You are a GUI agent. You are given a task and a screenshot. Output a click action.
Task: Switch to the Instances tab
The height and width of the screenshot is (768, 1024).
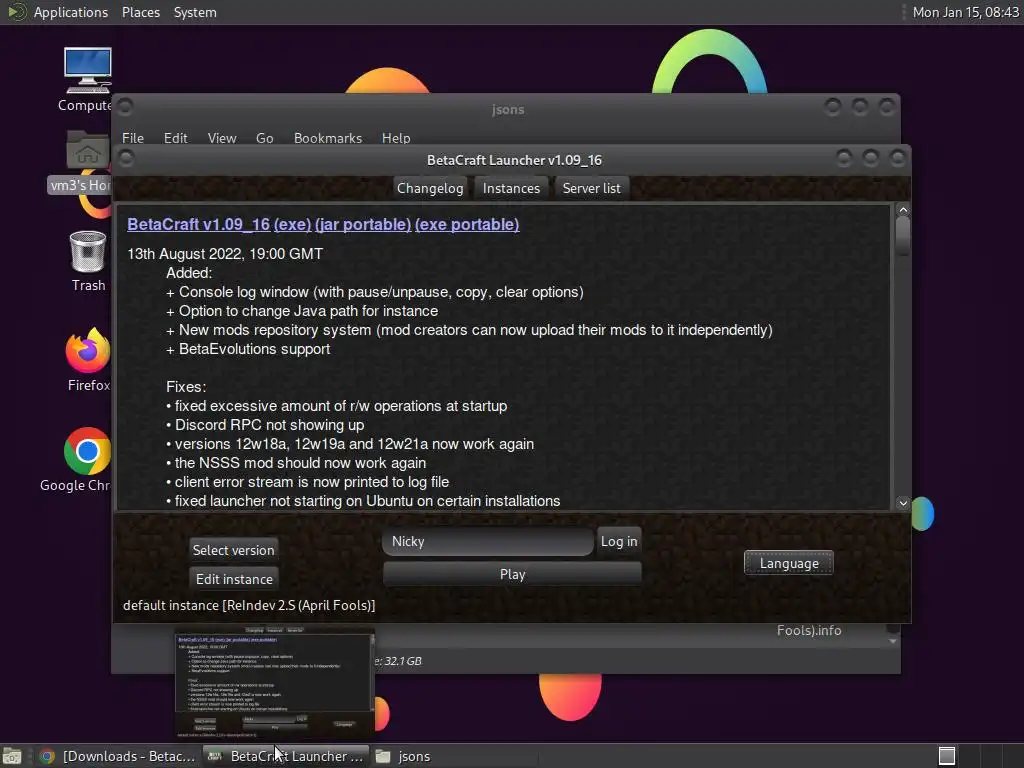point(511,188)
